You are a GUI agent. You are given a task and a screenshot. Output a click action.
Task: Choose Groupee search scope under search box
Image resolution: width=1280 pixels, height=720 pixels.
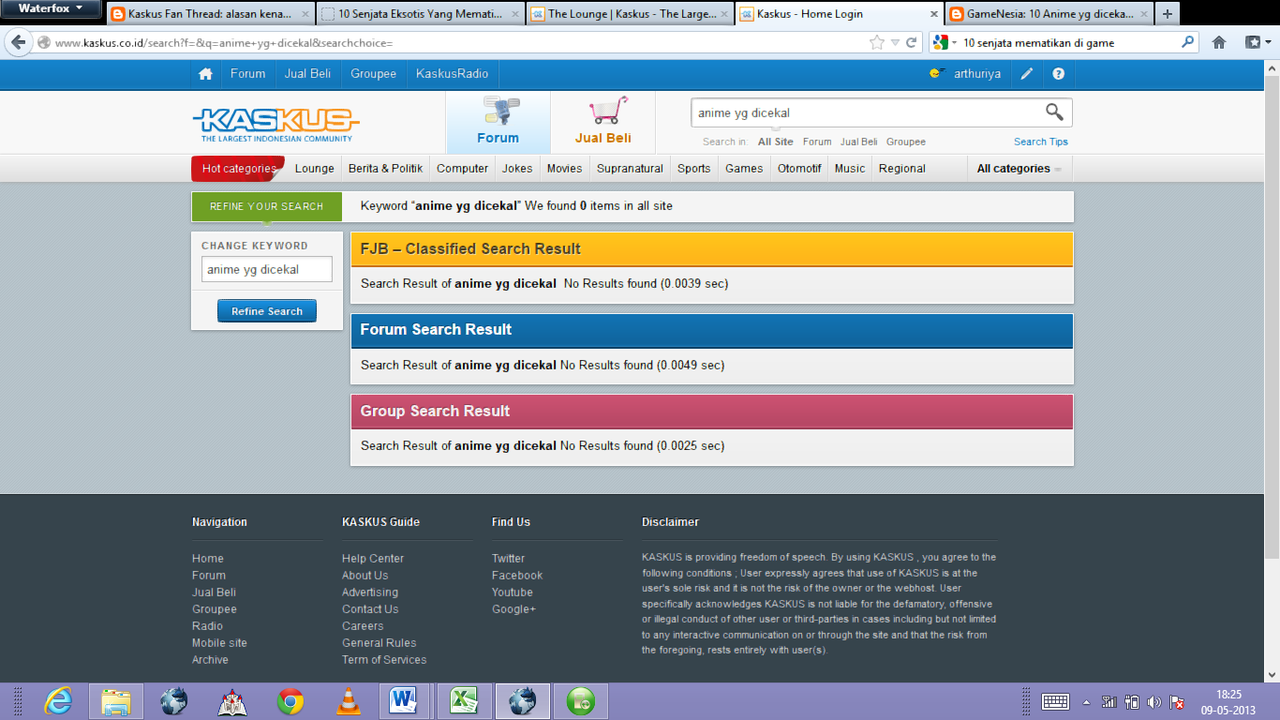point(906,142)
